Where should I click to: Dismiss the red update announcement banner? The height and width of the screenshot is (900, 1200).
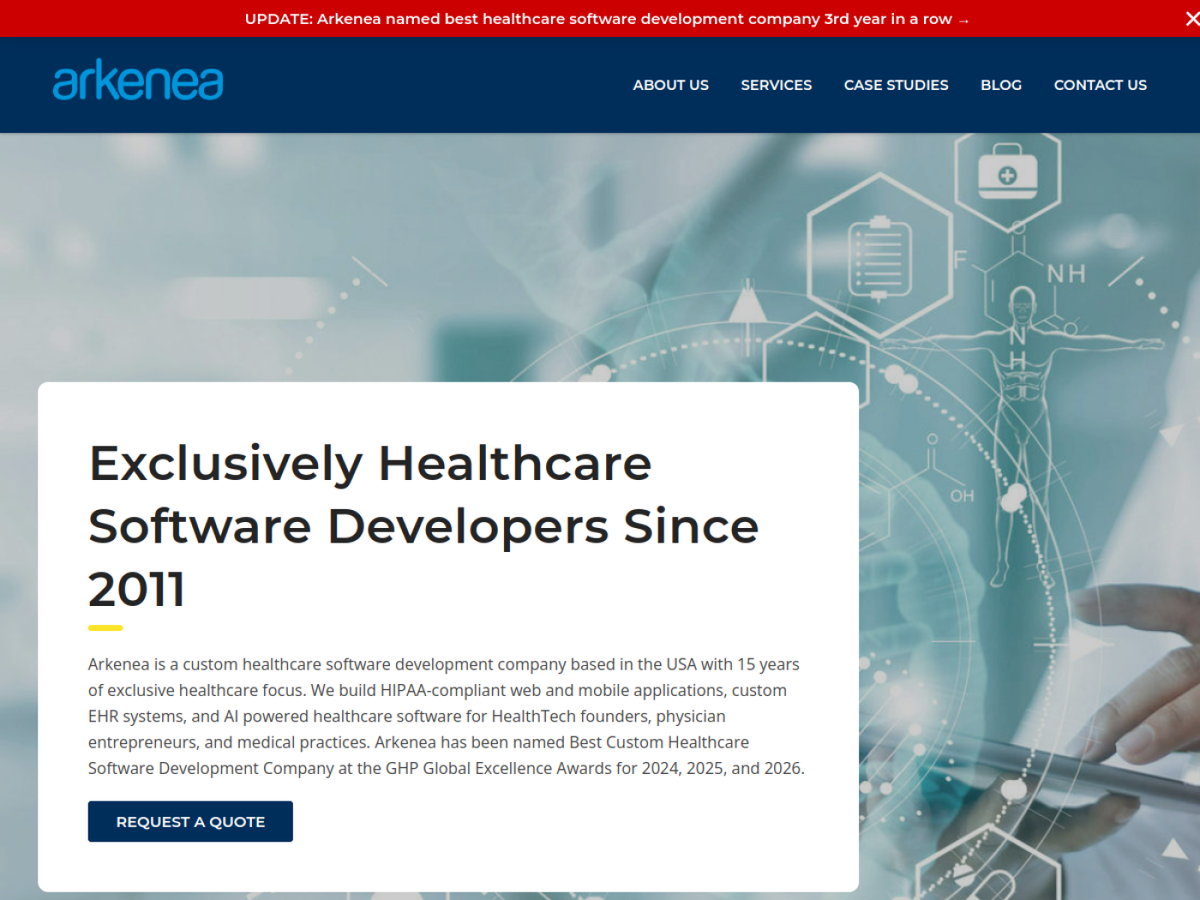click(x=1191, y=19)
